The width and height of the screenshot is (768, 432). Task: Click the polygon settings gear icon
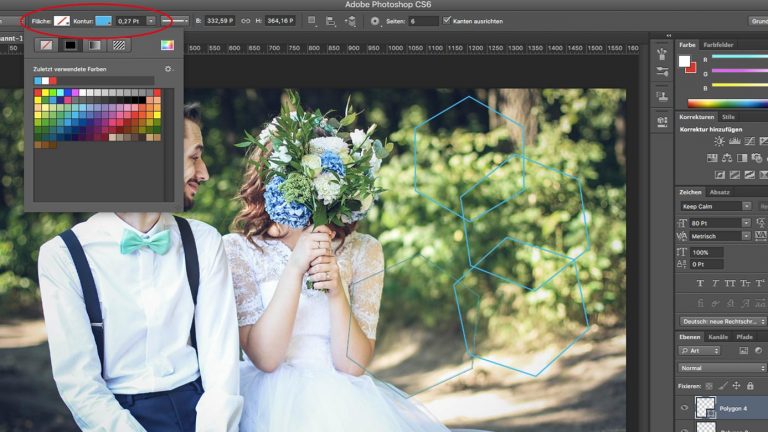tap(375, 20)
